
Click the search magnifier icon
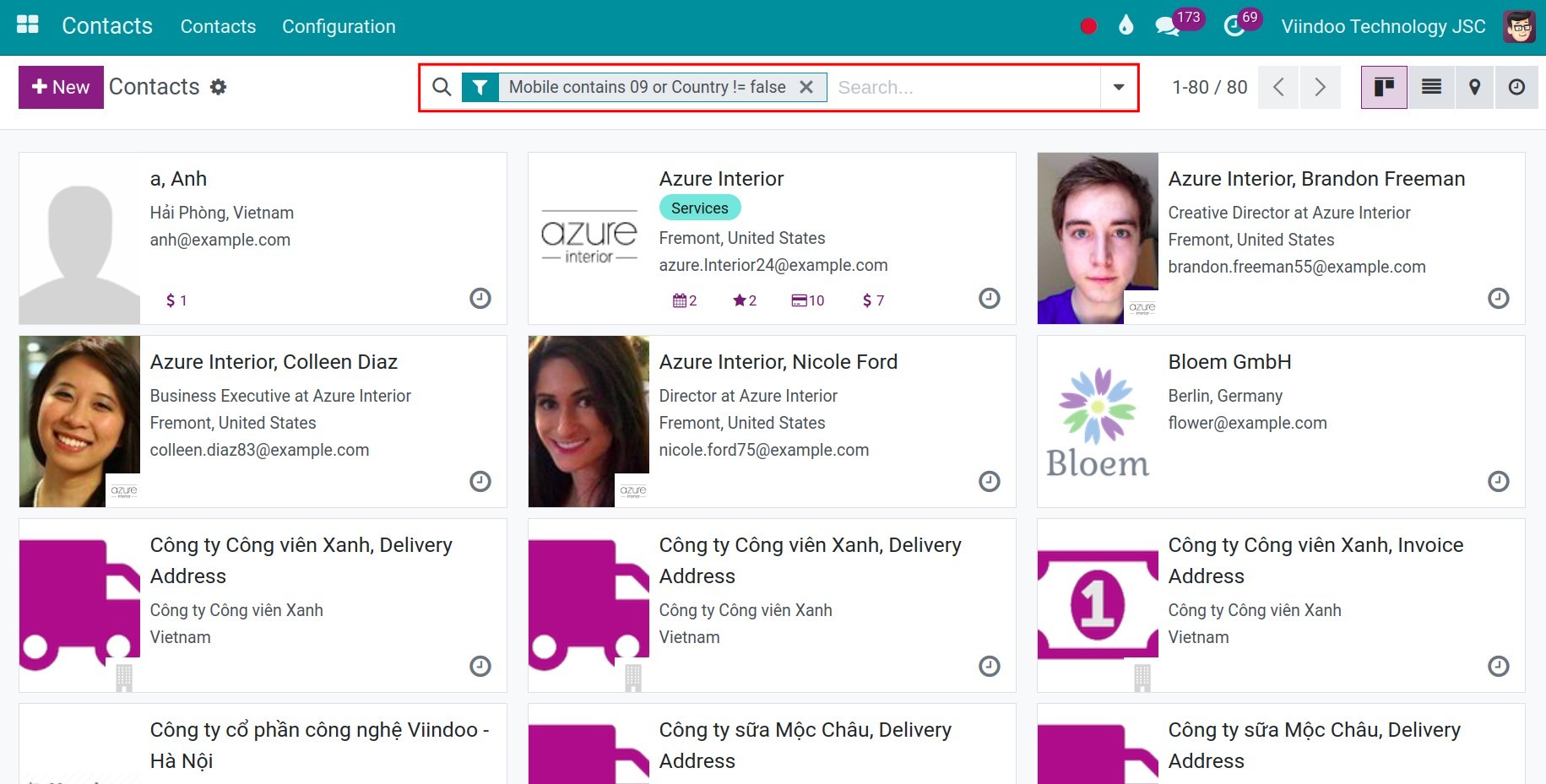coord(442,87)
